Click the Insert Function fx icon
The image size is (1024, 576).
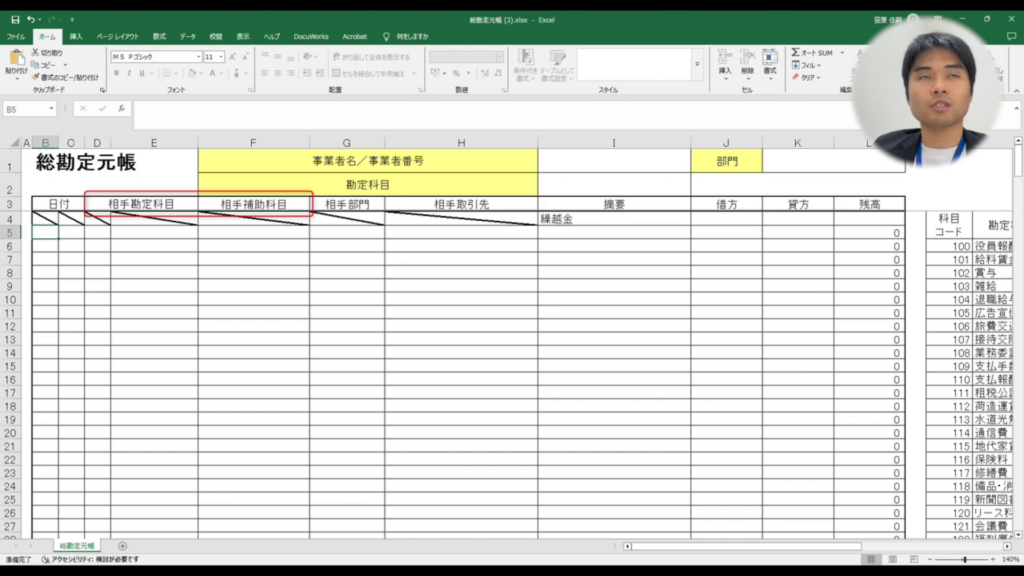coord(120,108)
